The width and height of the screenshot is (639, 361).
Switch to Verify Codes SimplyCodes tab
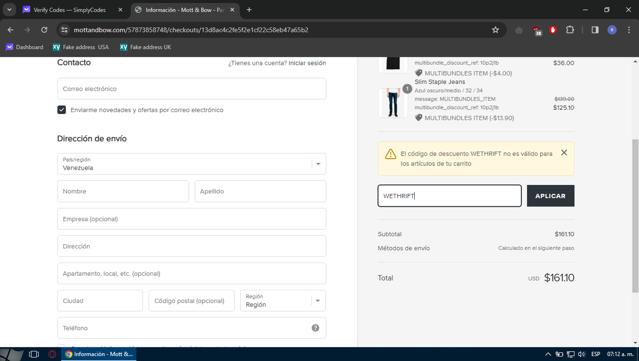click(x=69, y=10)
